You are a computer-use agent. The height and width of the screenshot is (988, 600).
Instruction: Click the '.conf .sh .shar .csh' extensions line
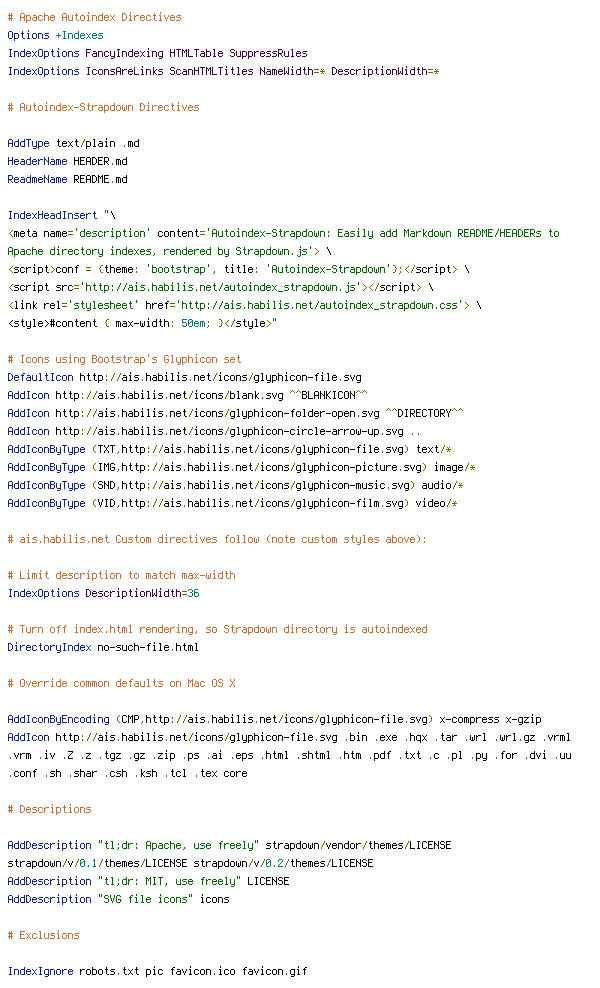pyautogui.click(x=127, y=773)
